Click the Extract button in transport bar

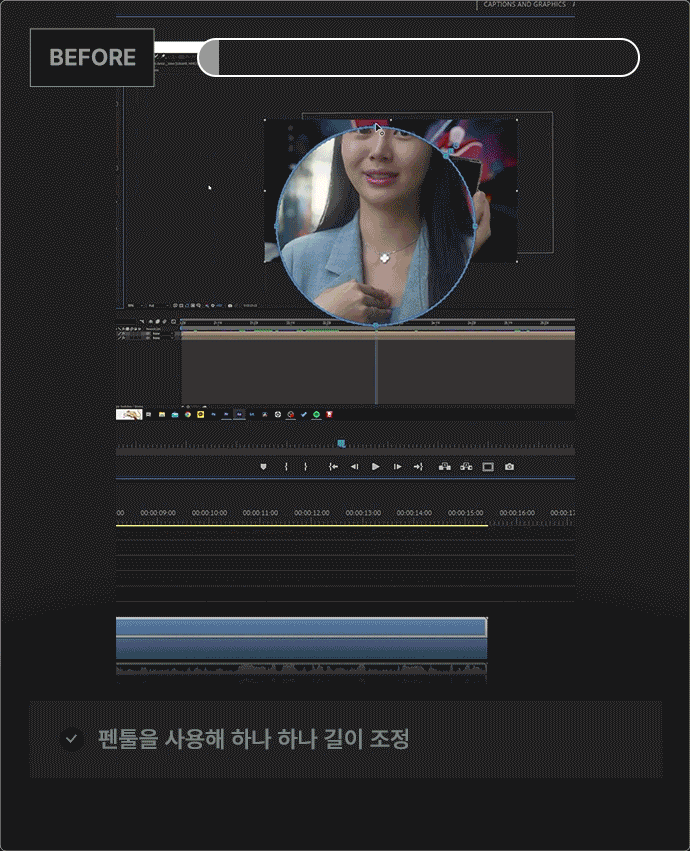pos(466,467)
